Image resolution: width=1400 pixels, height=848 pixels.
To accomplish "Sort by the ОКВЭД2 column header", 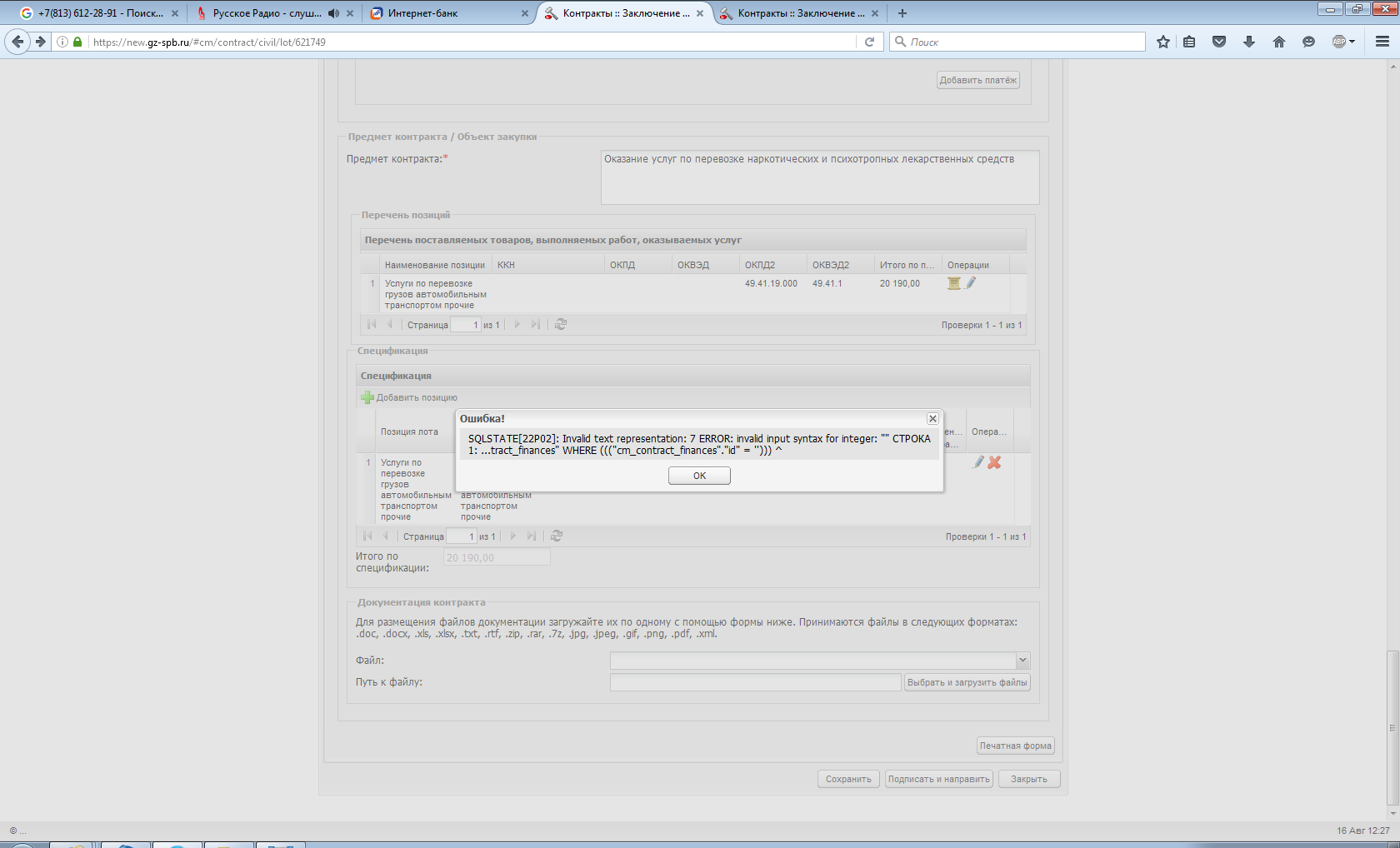I will coord(841,265).
